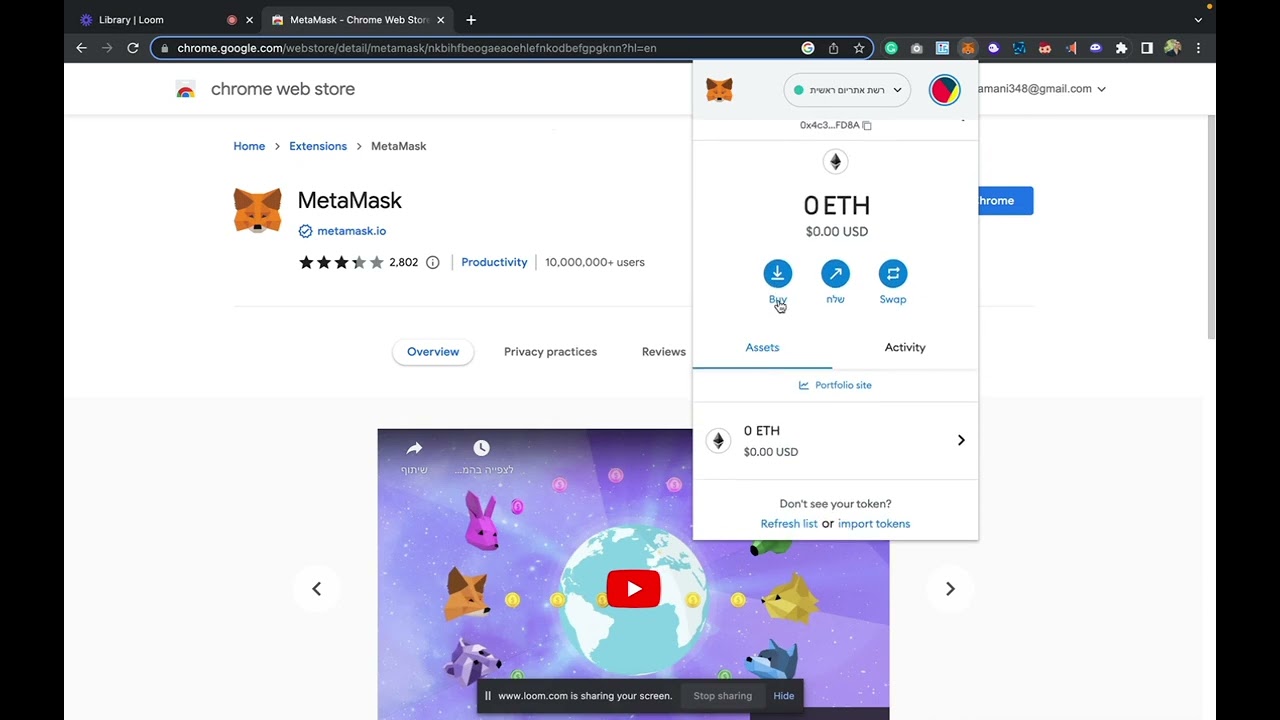Reload the page
Image resolution: width=1280 pixels, height=720 pixels.
(x=132, y=48)
